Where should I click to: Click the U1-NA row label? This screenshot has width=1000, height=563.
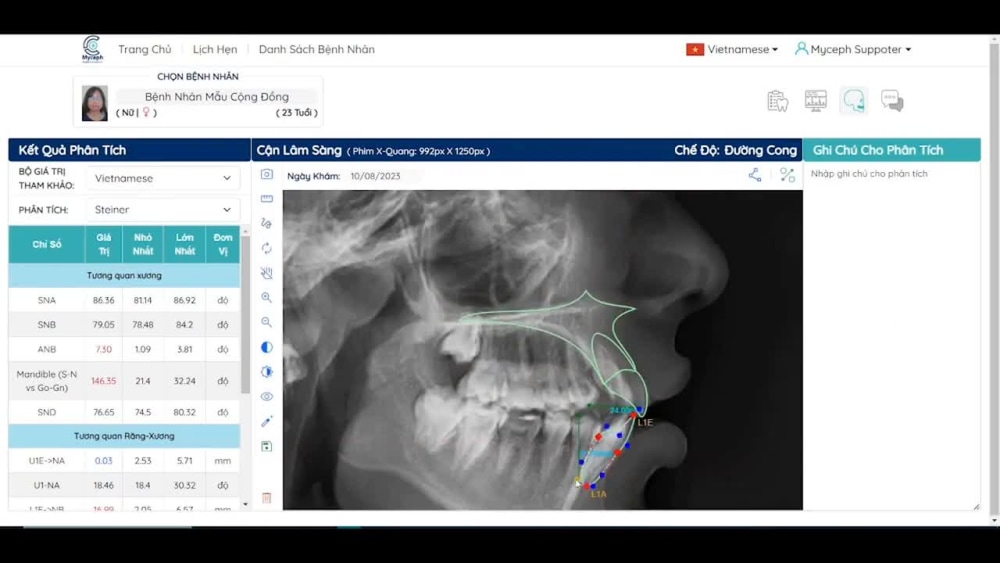click(47, 485)
